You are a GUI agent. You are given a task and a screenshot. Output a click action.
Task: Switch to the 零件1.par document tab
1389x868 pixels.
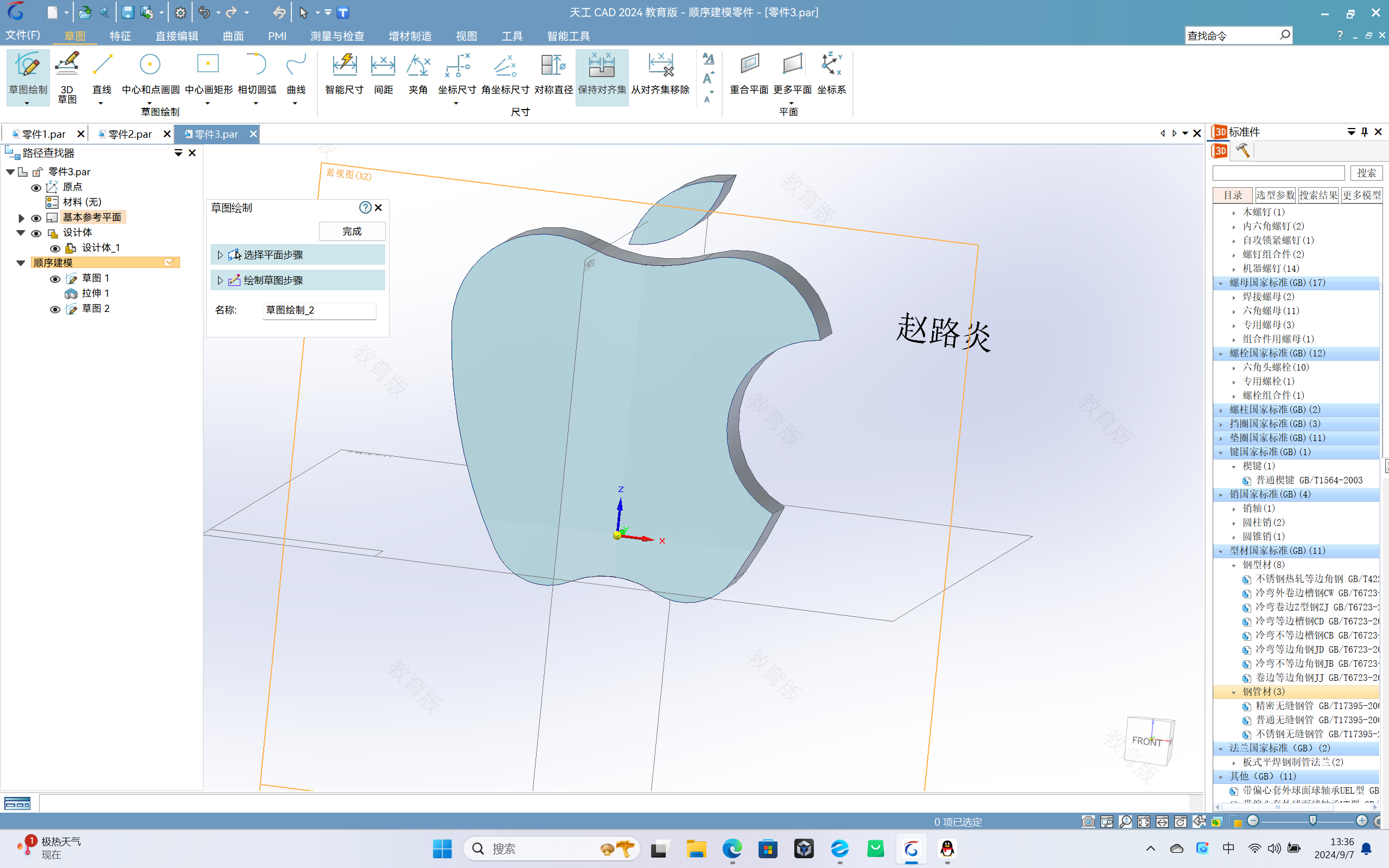43,134
